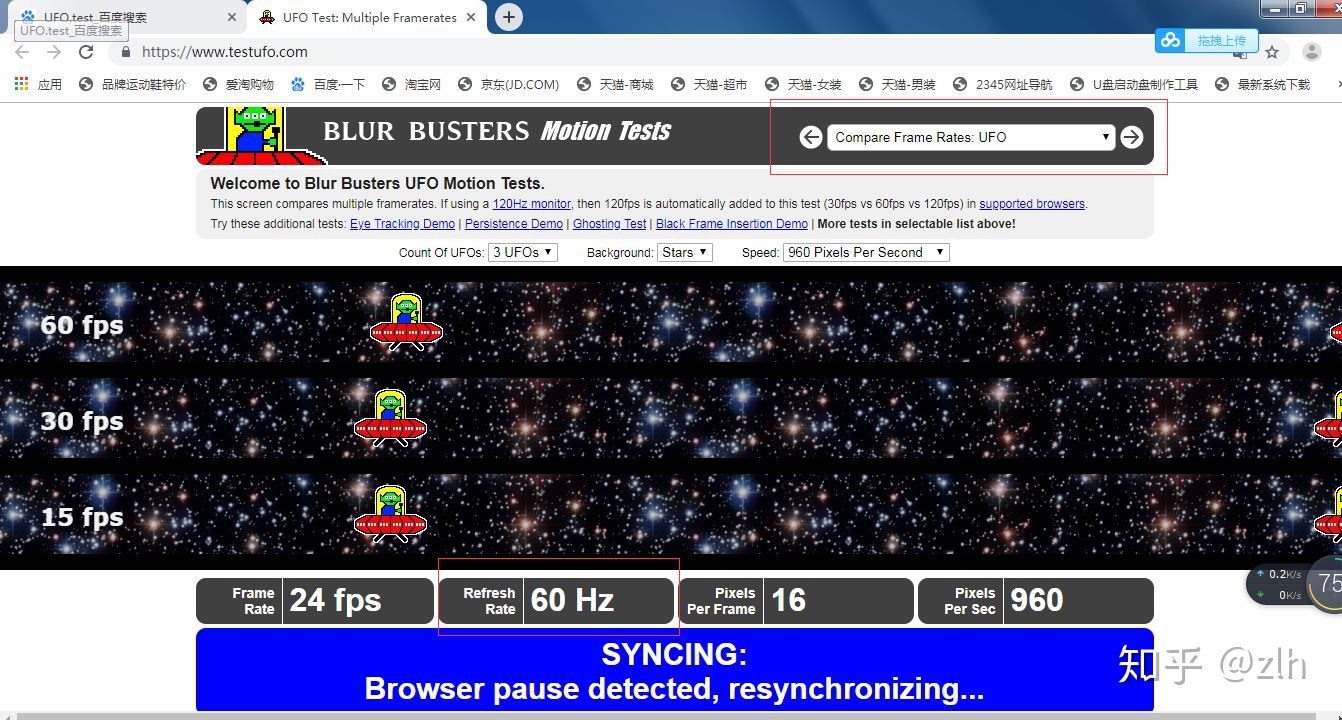Open the 爱淘购物 bookmark
The image size is (1342, 720).
coord(238,84)
